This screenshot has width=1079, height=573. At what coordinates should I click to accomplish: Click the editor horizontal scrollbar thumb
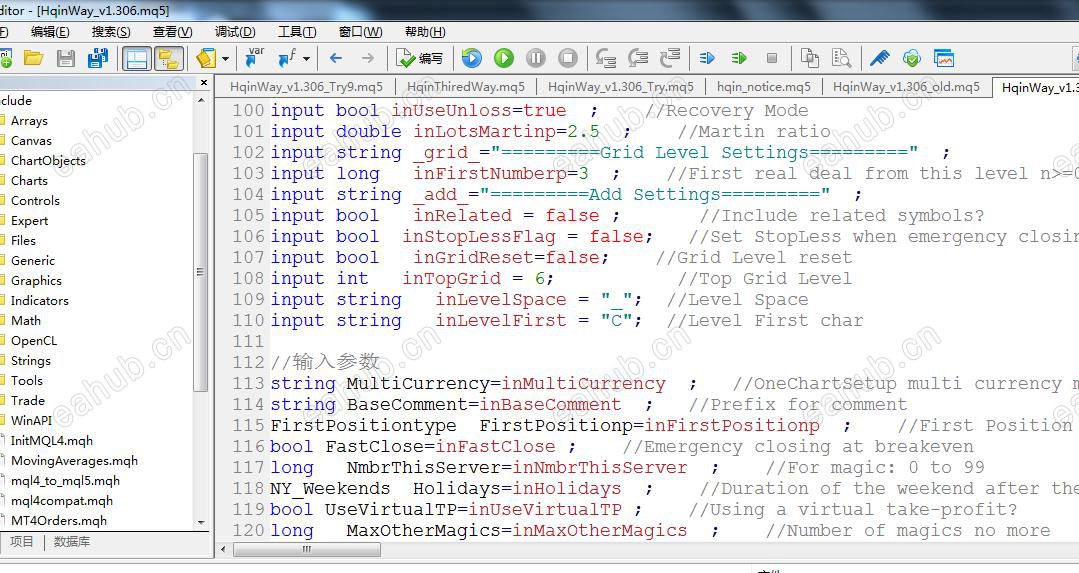(307, 549)
